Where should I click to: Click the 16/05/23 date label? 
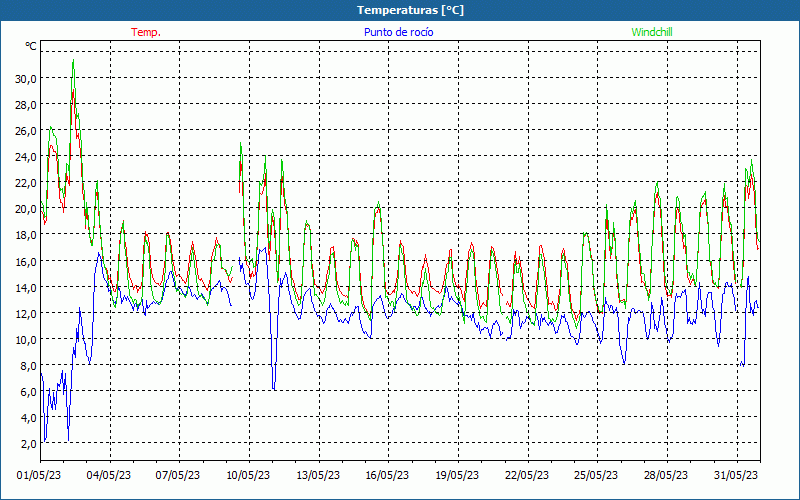click(x=387, y=475)
